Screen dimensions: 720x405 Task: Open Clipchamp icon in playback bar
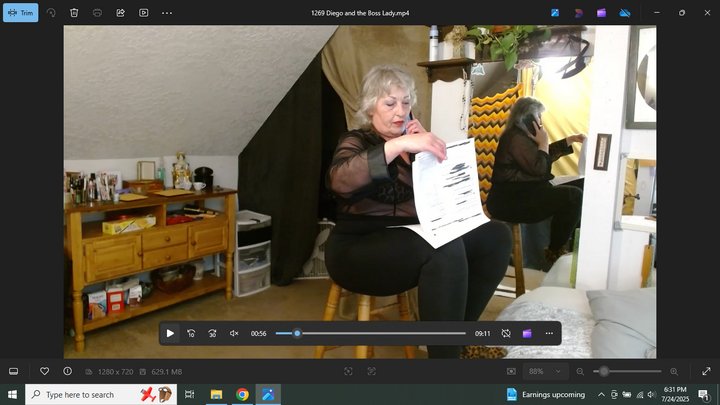pyautogui.click(x=527, y=333)
